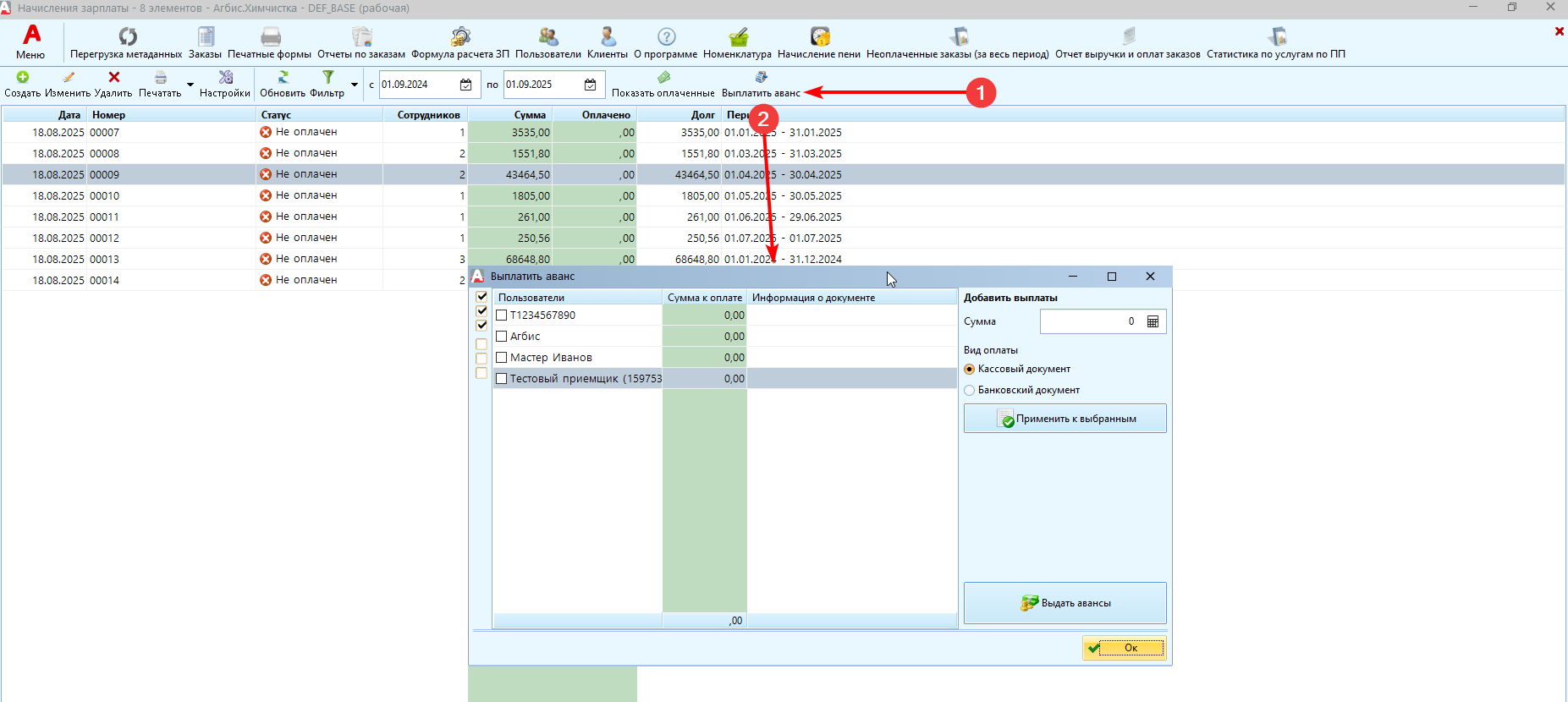
Task: Sort by Дата column header
Action: click(44, 114)
